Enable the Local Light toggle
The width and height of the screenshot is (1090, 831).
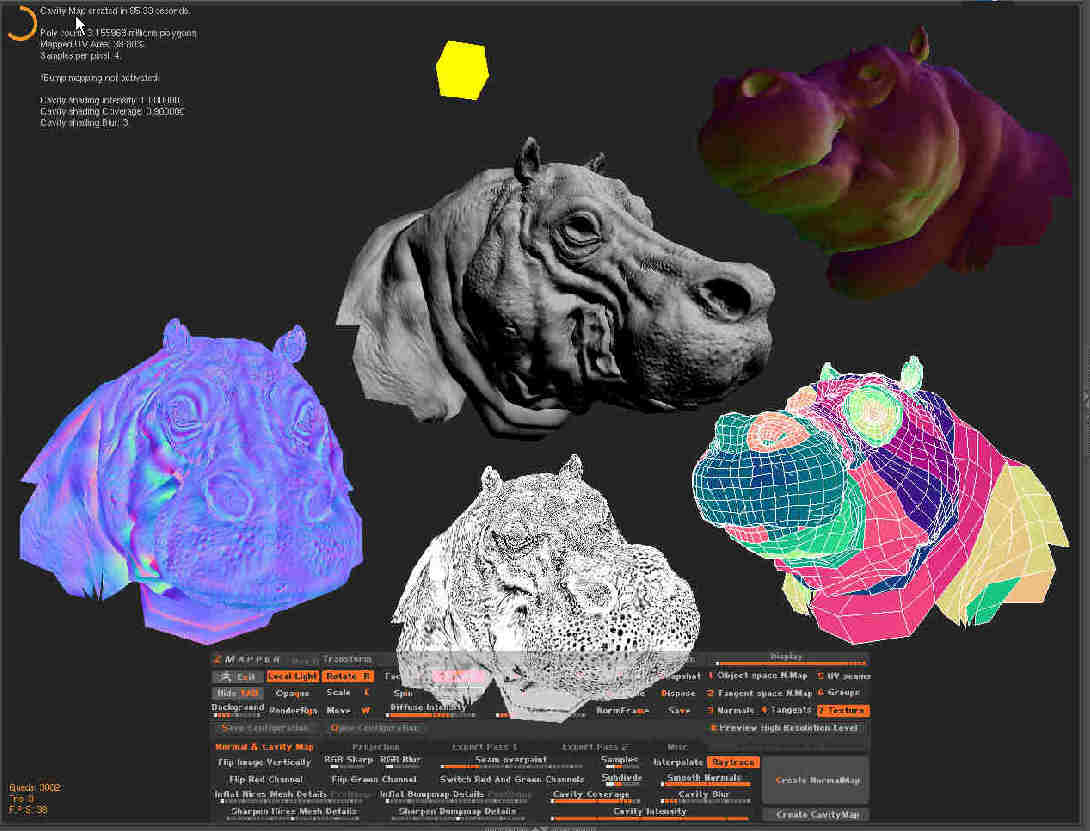[292, 676]
